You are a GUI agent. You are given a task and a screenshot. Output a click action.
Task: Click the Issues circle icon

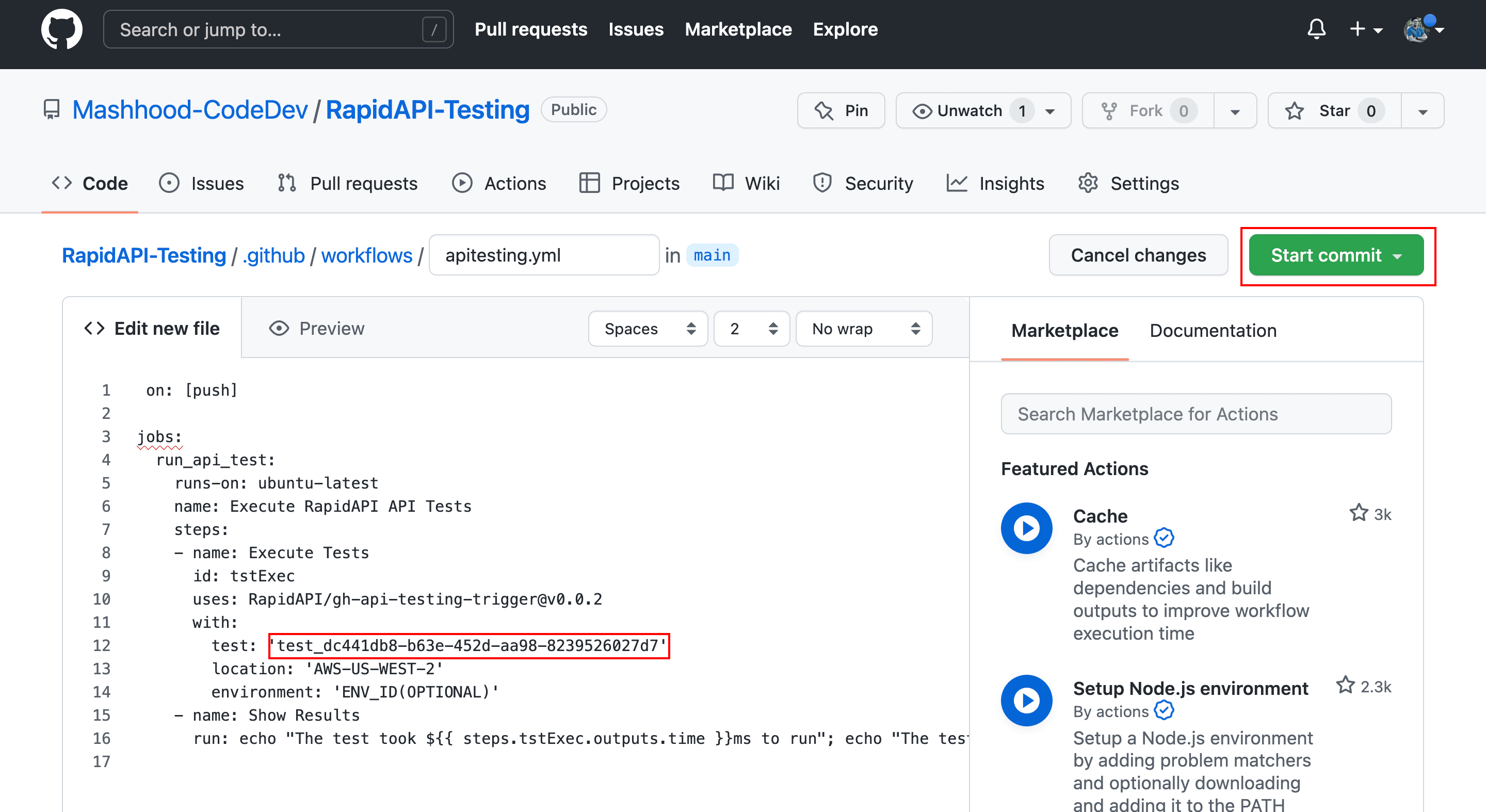pos(168,183)
